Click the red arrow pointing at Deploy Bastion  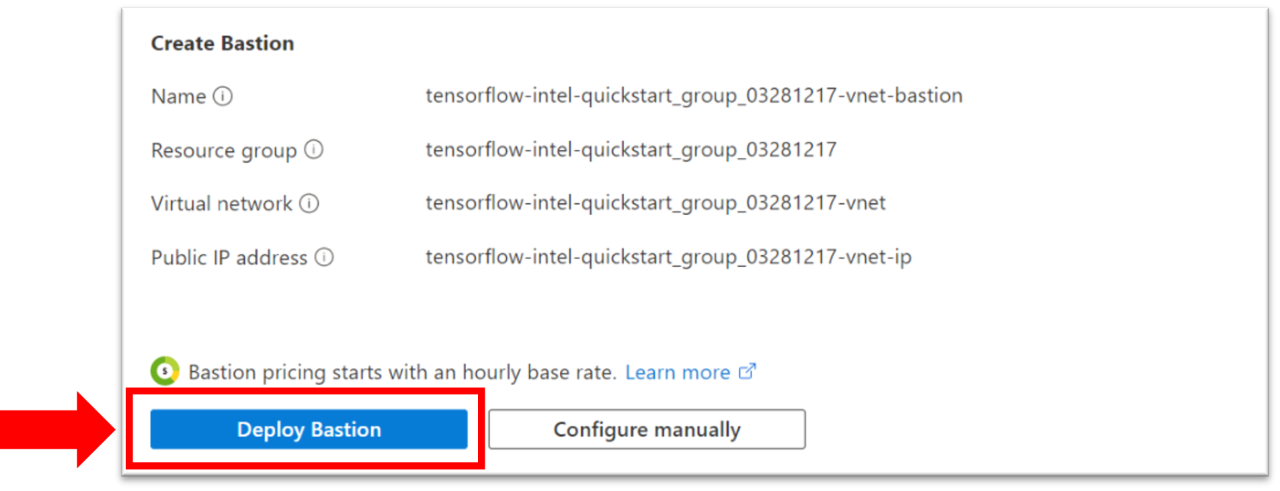click(x=59, y=430)
